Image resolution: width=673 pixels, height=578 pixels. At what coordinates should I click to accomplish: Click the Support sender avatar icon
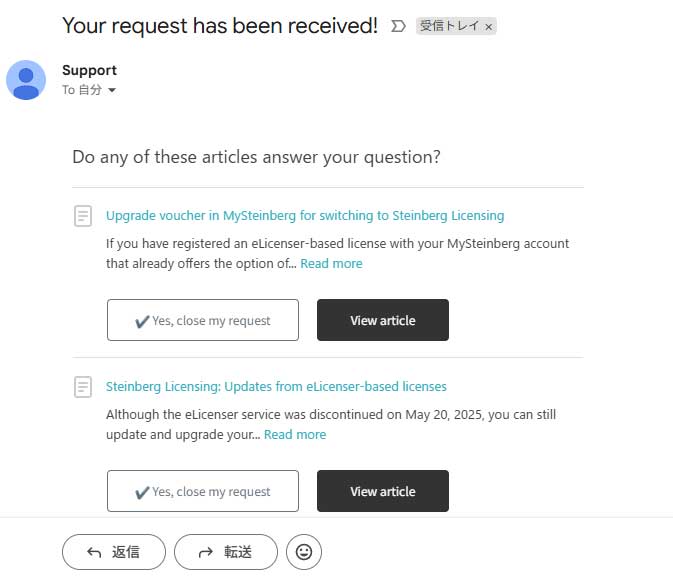(x=26, y=80)
